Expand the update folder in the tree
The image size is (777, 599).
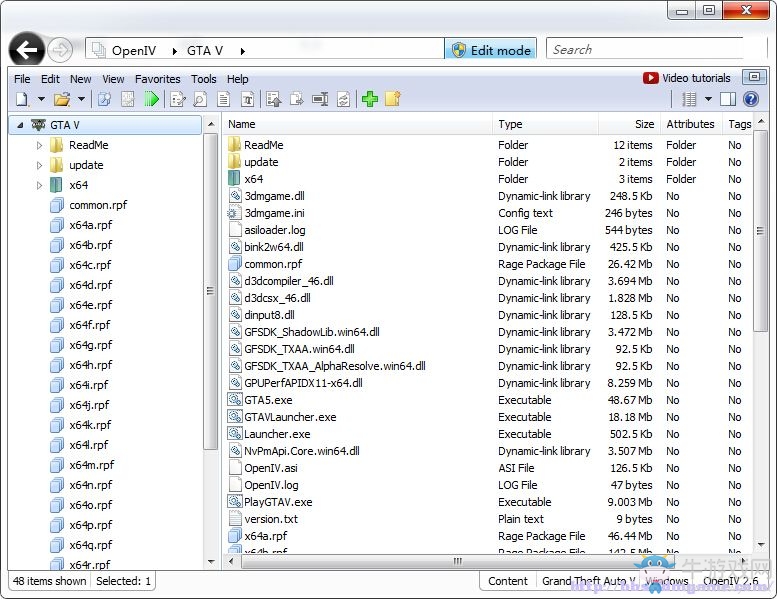[39, 165]
